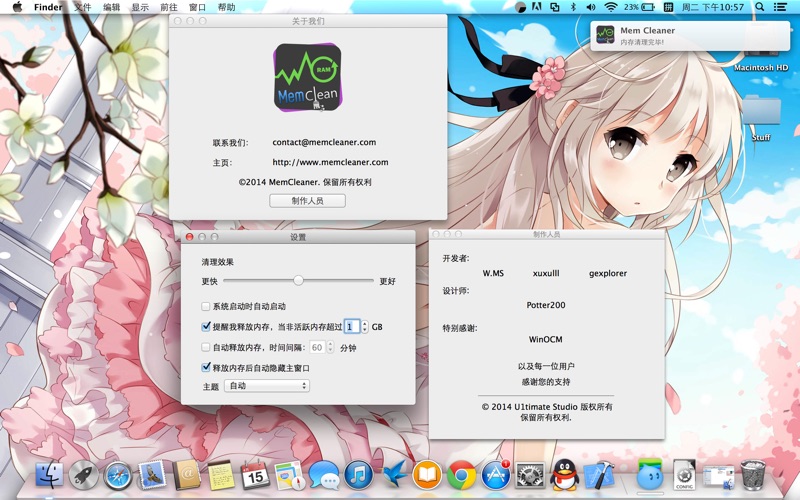Open Trash in the Dock
The height and width of the screenshot is (500, 800).
tap(753, 476)
